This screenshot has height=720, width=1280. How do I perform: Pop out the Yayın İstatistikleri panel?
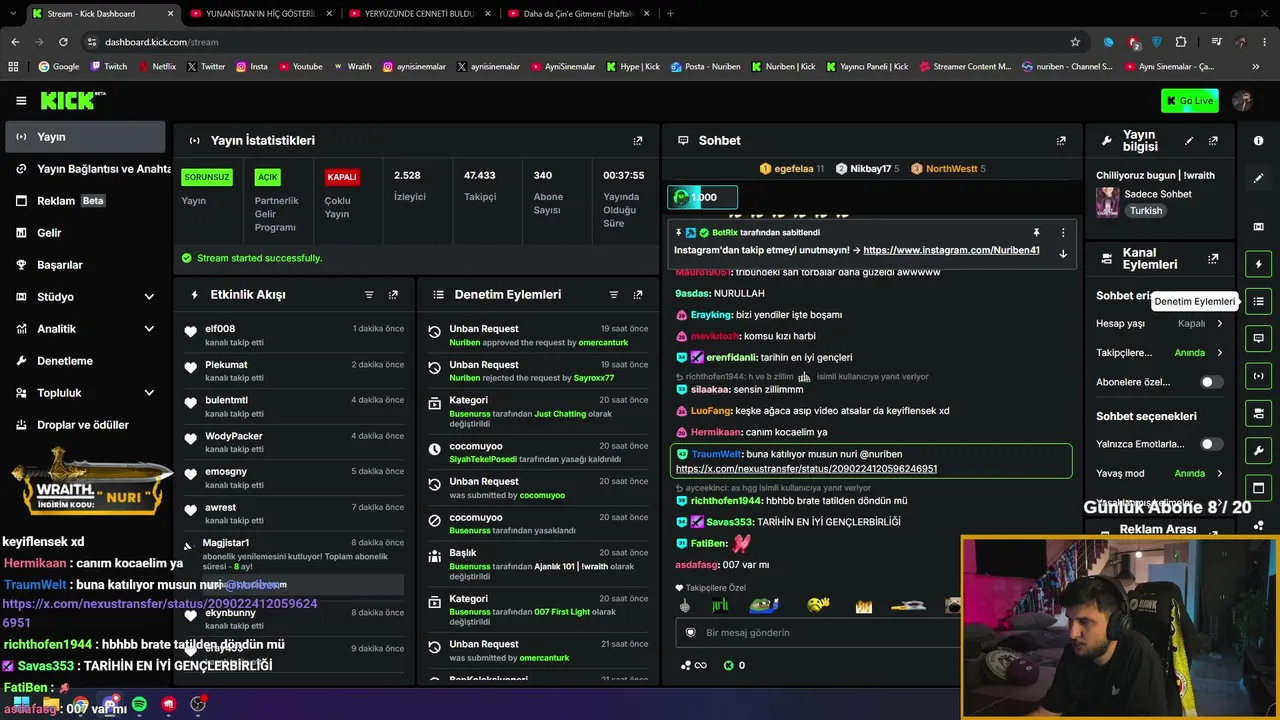pyautogui.click(x=638, y=141)
